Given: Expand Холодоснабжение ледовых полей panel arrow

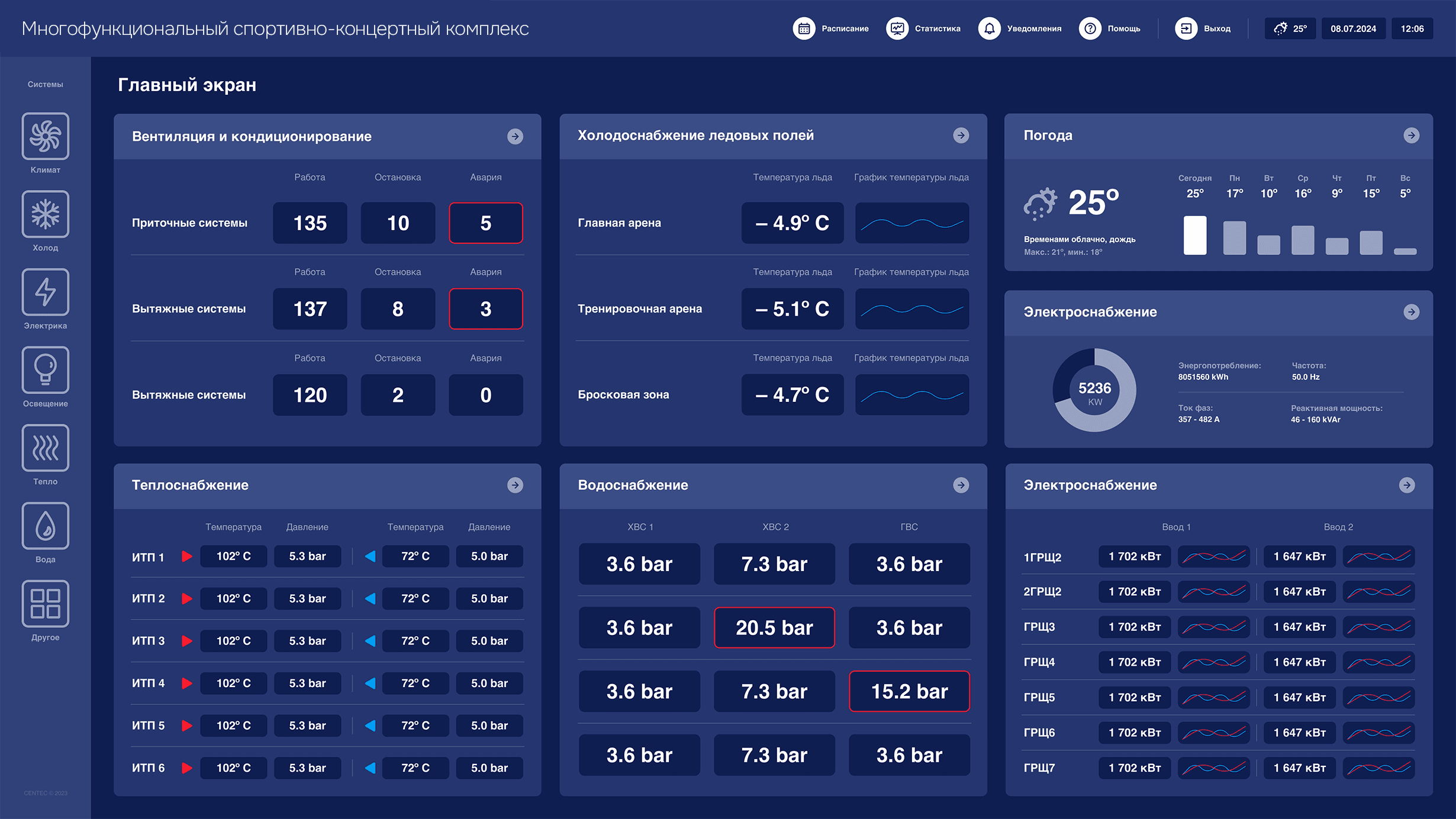Looking at the screenshot, I should 961,136.
